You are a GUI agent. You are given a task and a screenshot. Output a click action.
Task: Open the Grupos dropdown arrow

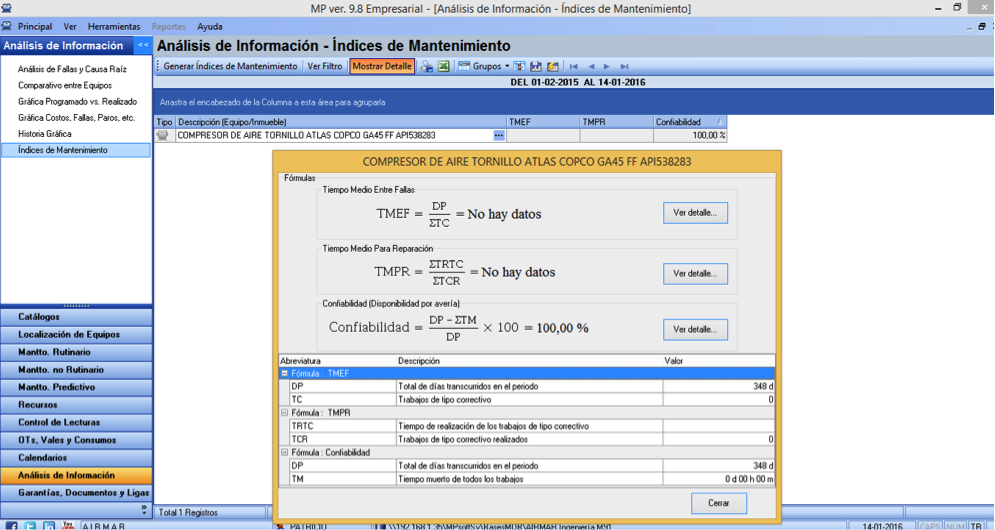507,66
